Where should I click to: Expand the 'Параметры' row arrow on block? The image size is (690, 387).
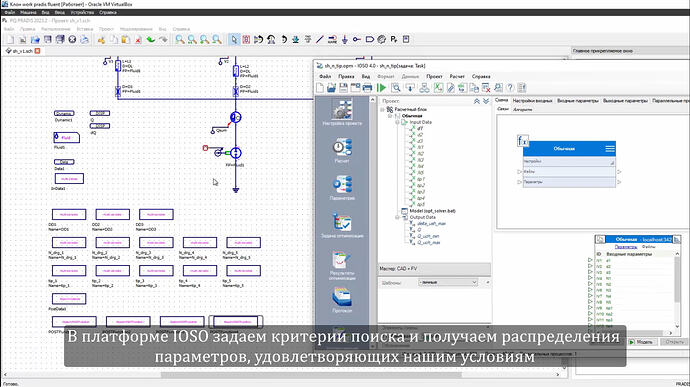coord(619,182)
